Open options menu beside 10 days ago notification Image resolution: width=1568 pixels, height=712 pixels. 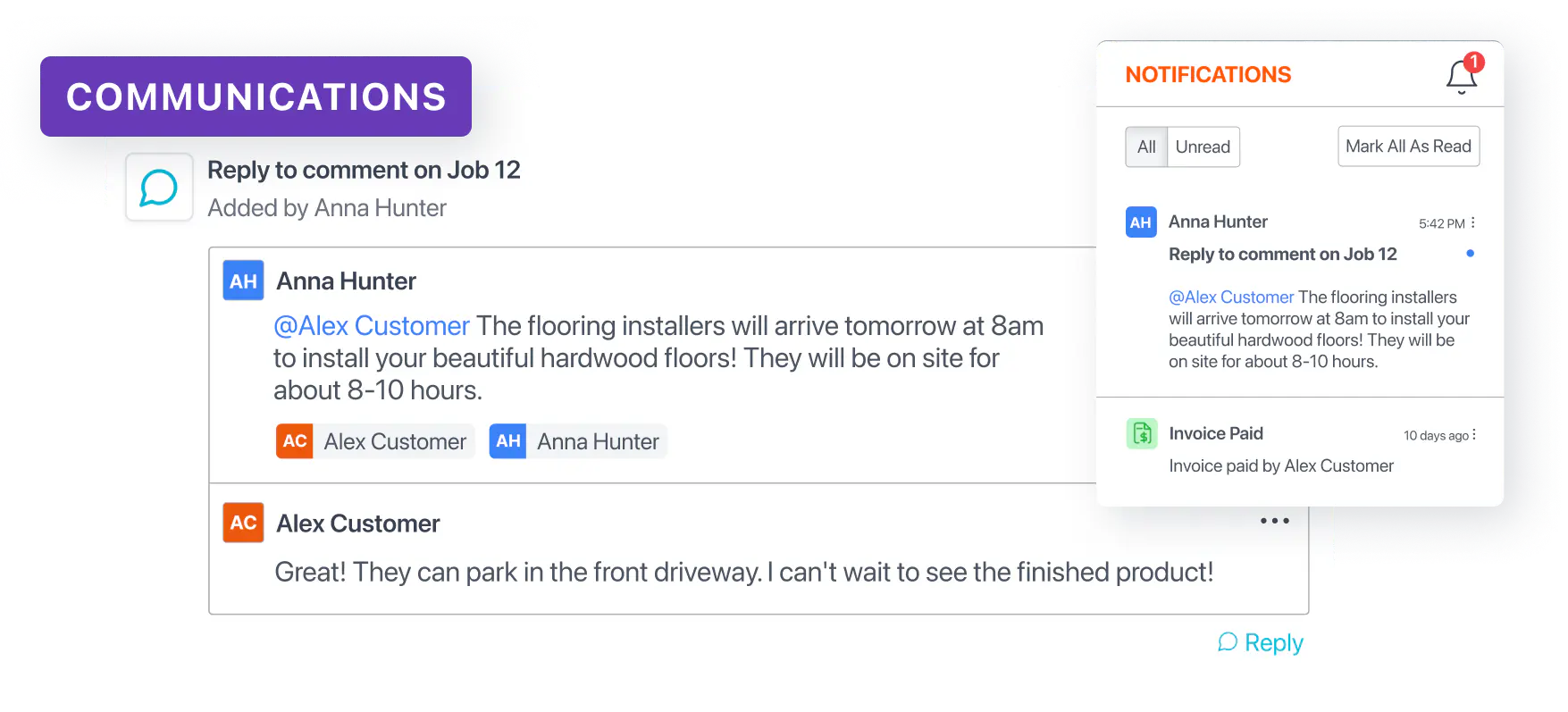[x=1474, y=435]
